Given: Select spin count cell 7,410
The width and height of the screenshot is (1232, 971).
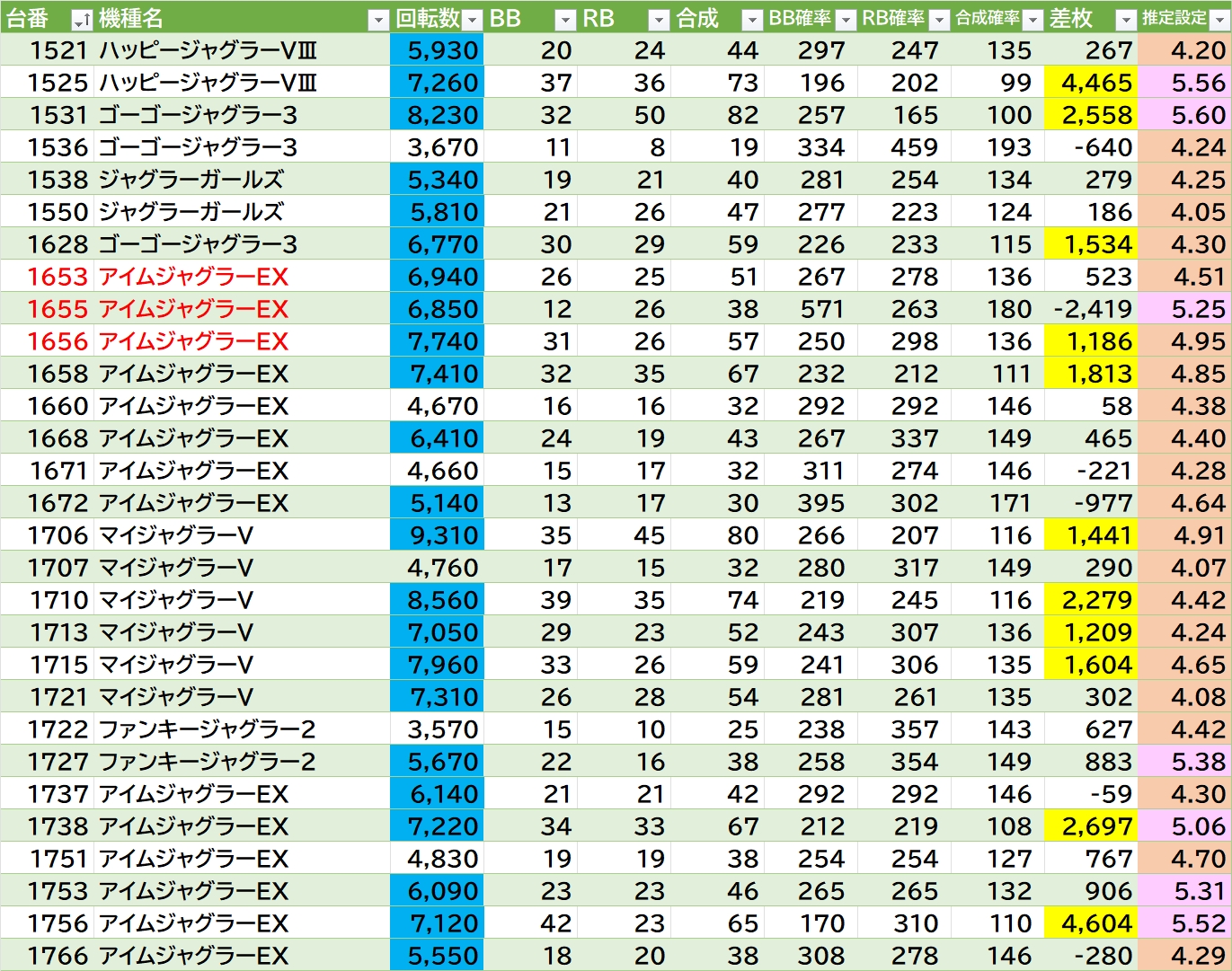Looking at the screenshot, I should (437, 374).
